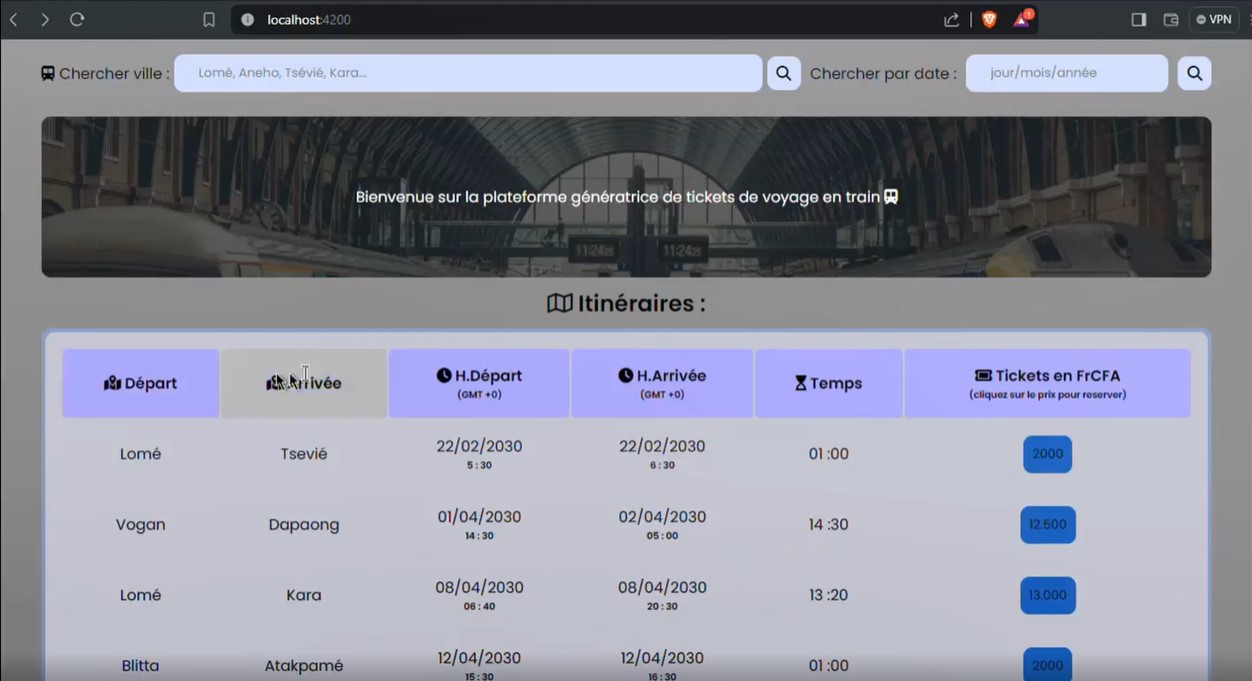Viewport: 1252px width, 681px height.
Task: Click the Temps column header
Action: tap(828, 383)
